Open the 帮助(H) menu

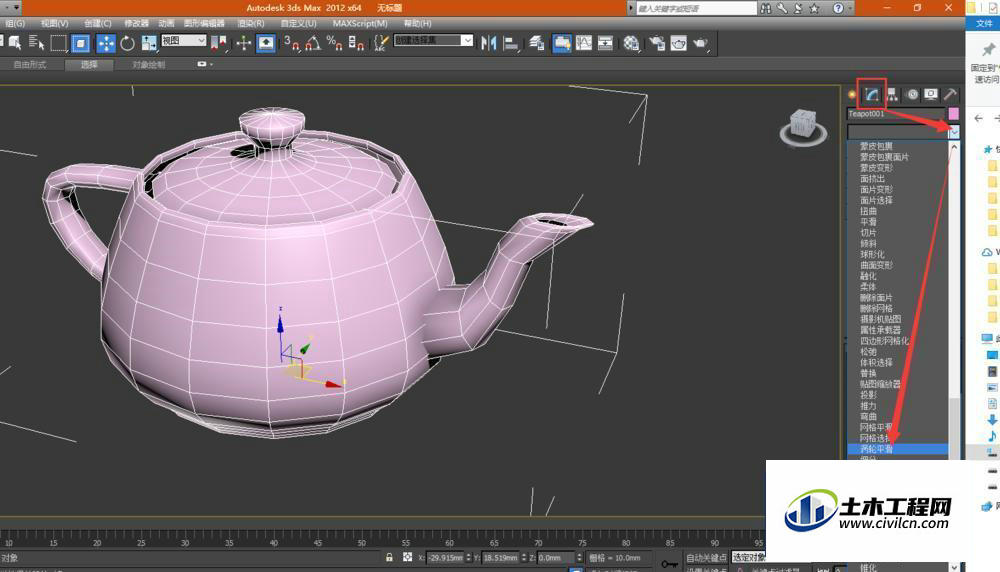pos(417,23)
